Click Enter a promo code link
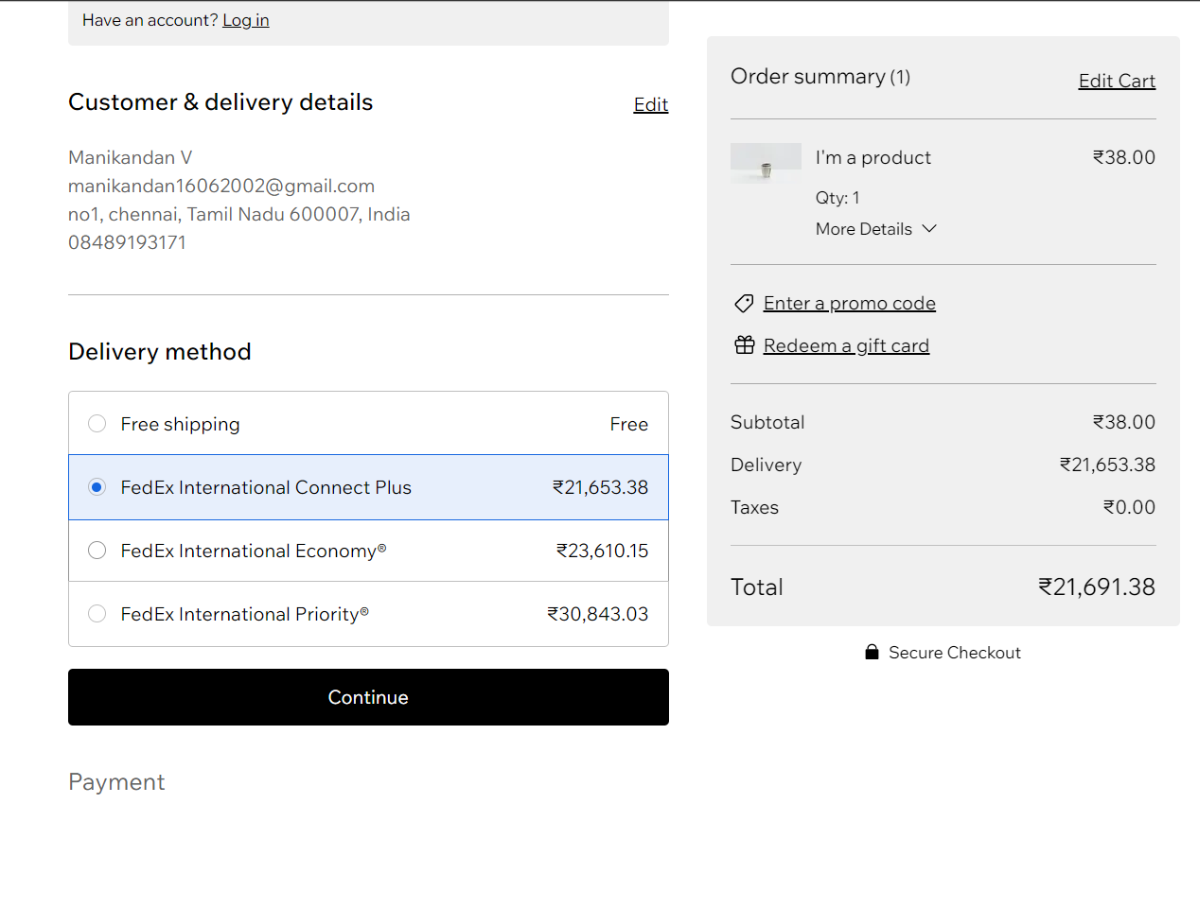This screenshot has width=1200, height=900. [849, 303]
